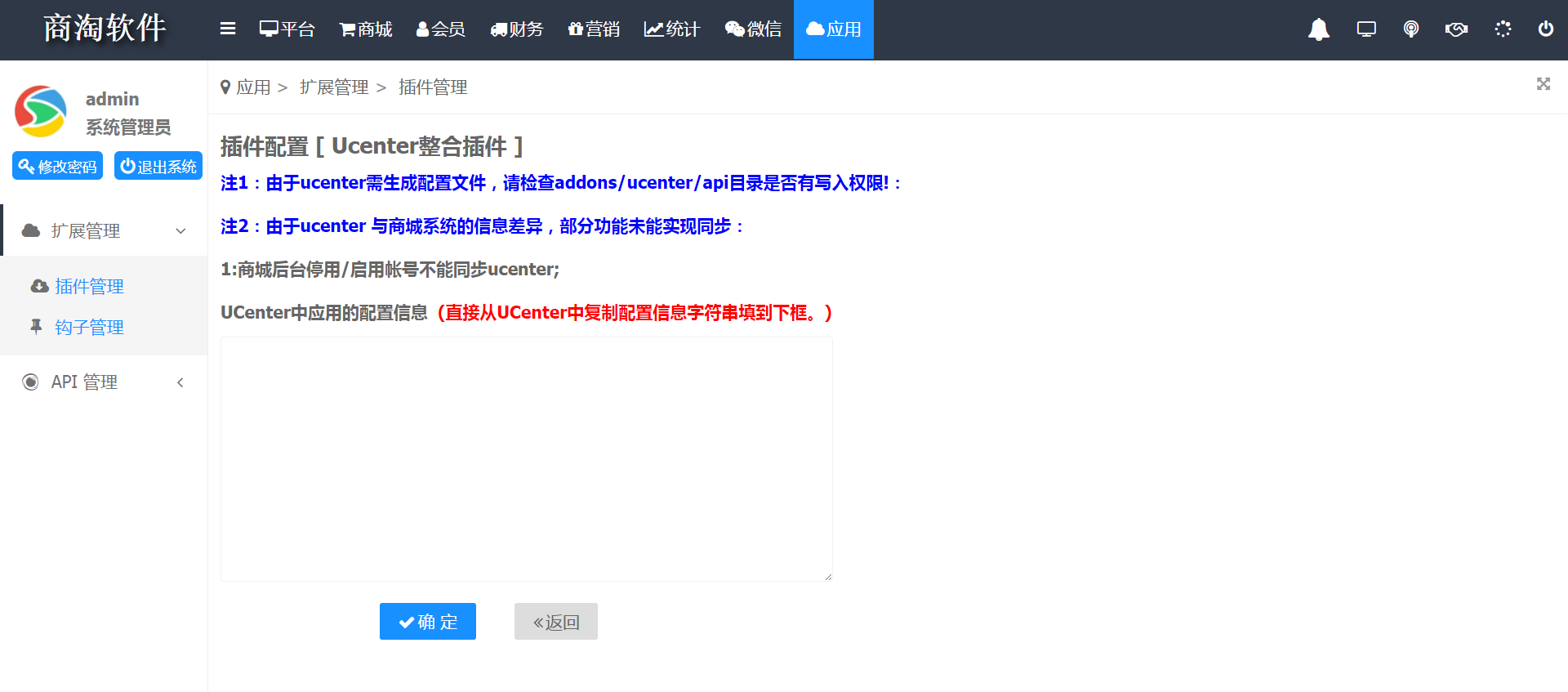Click the 返回 back button

556,622
